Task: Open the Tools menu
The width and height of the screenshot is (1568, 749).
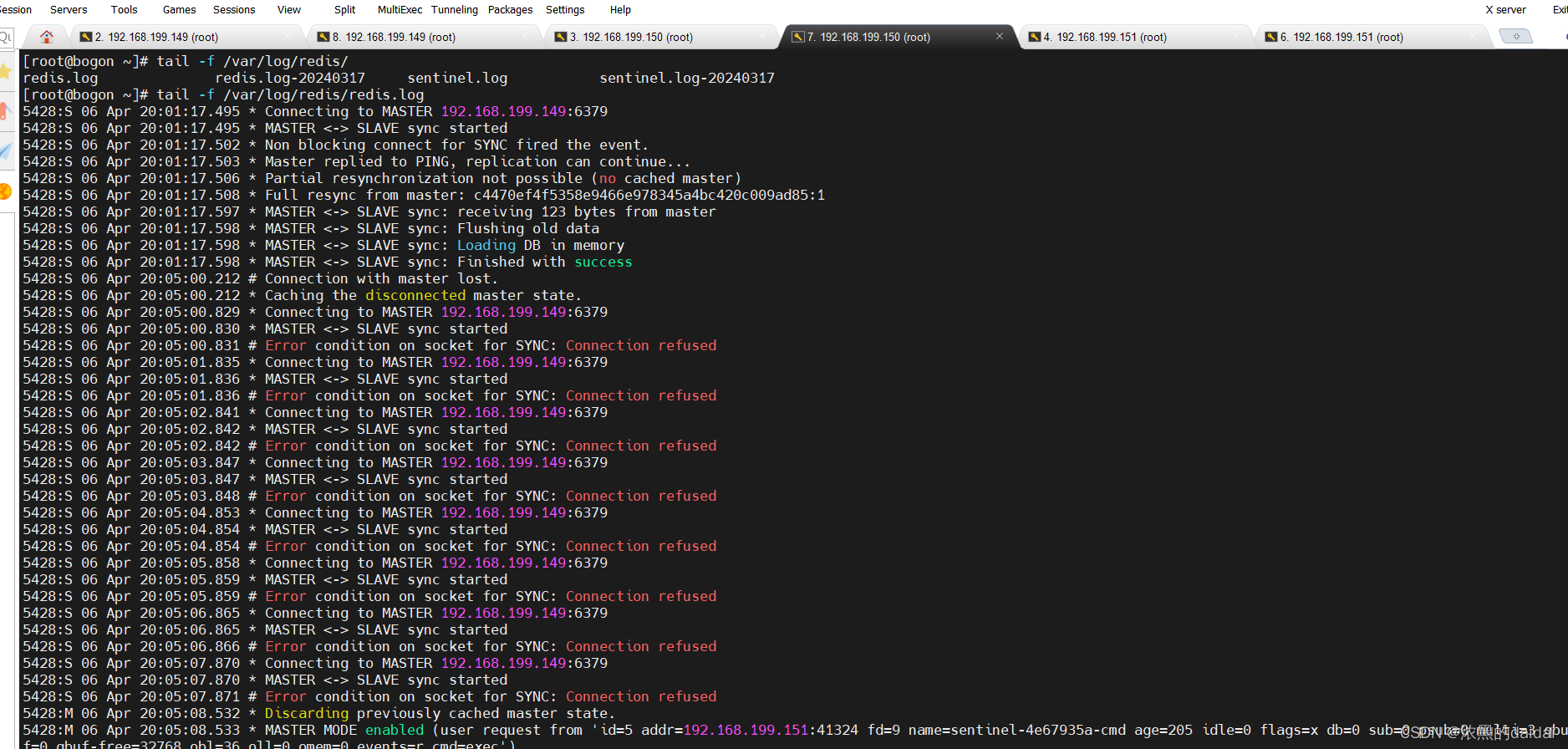Action: 124,10
